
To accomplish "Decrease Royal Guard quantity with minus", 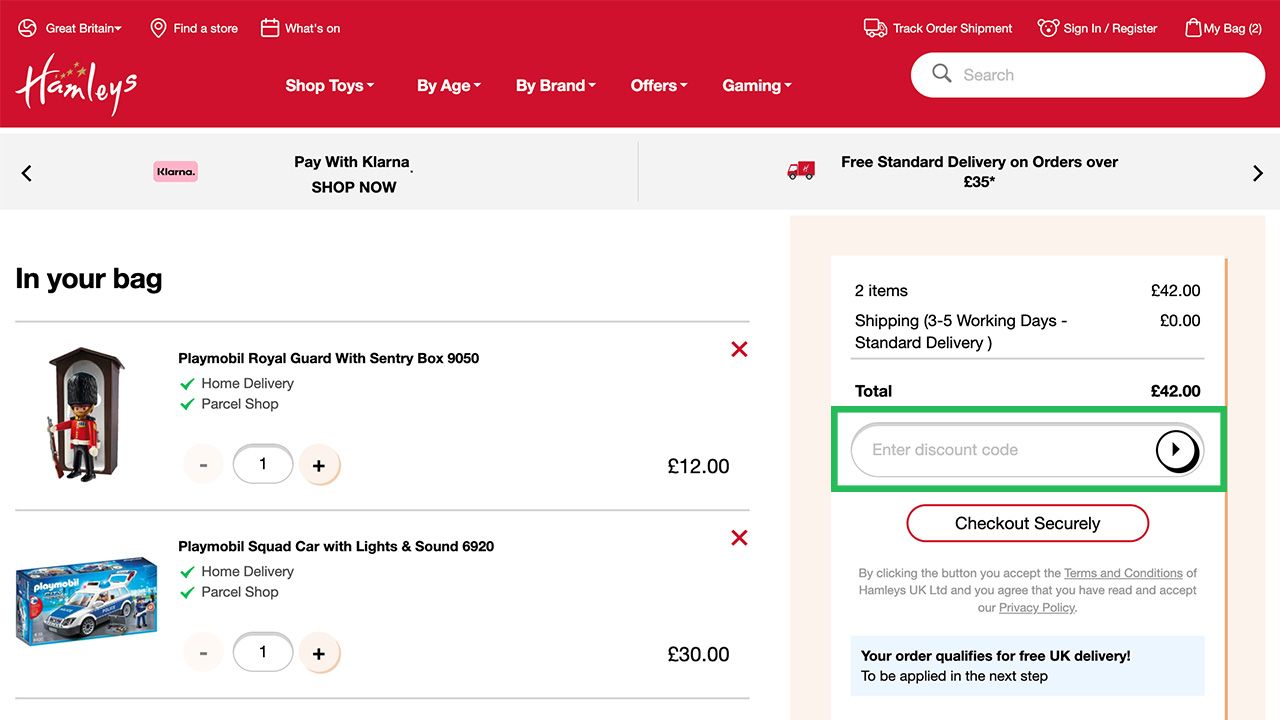I will pos(204,465).
